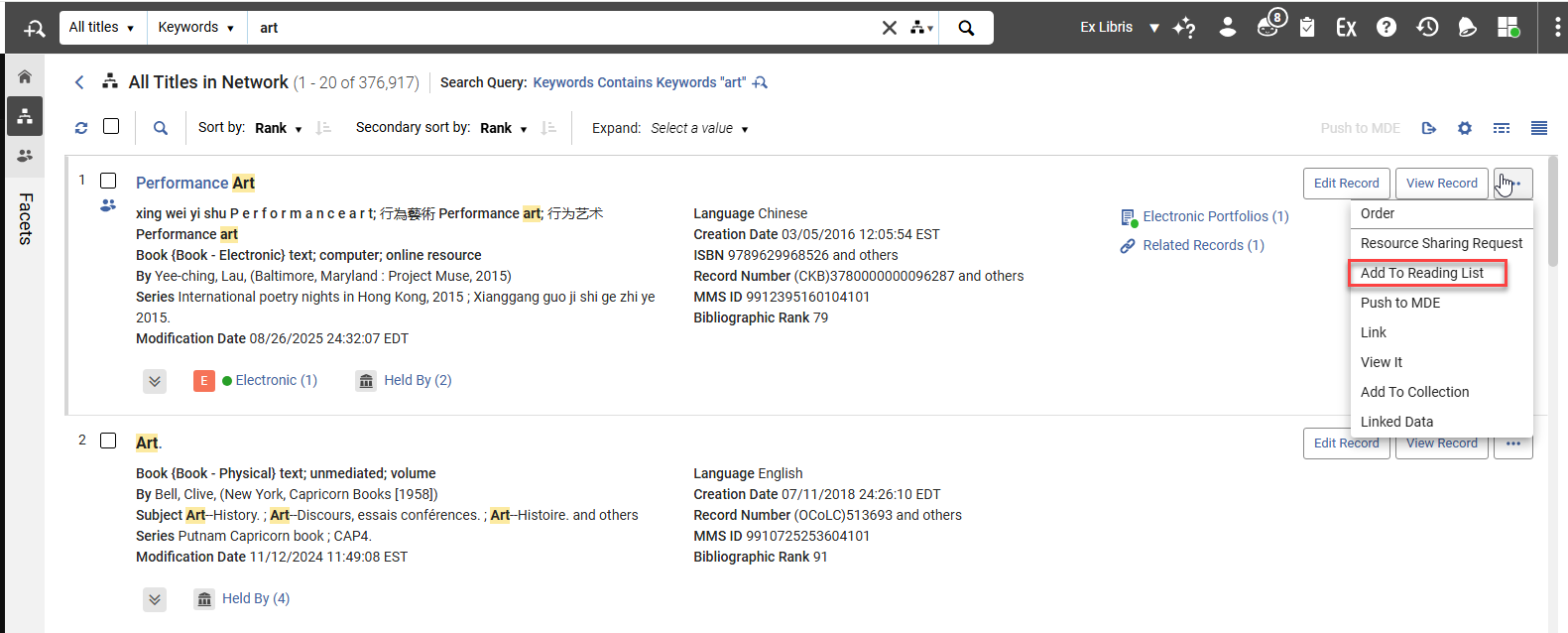Click the magnifier search button in search bar

click(966, 28)
